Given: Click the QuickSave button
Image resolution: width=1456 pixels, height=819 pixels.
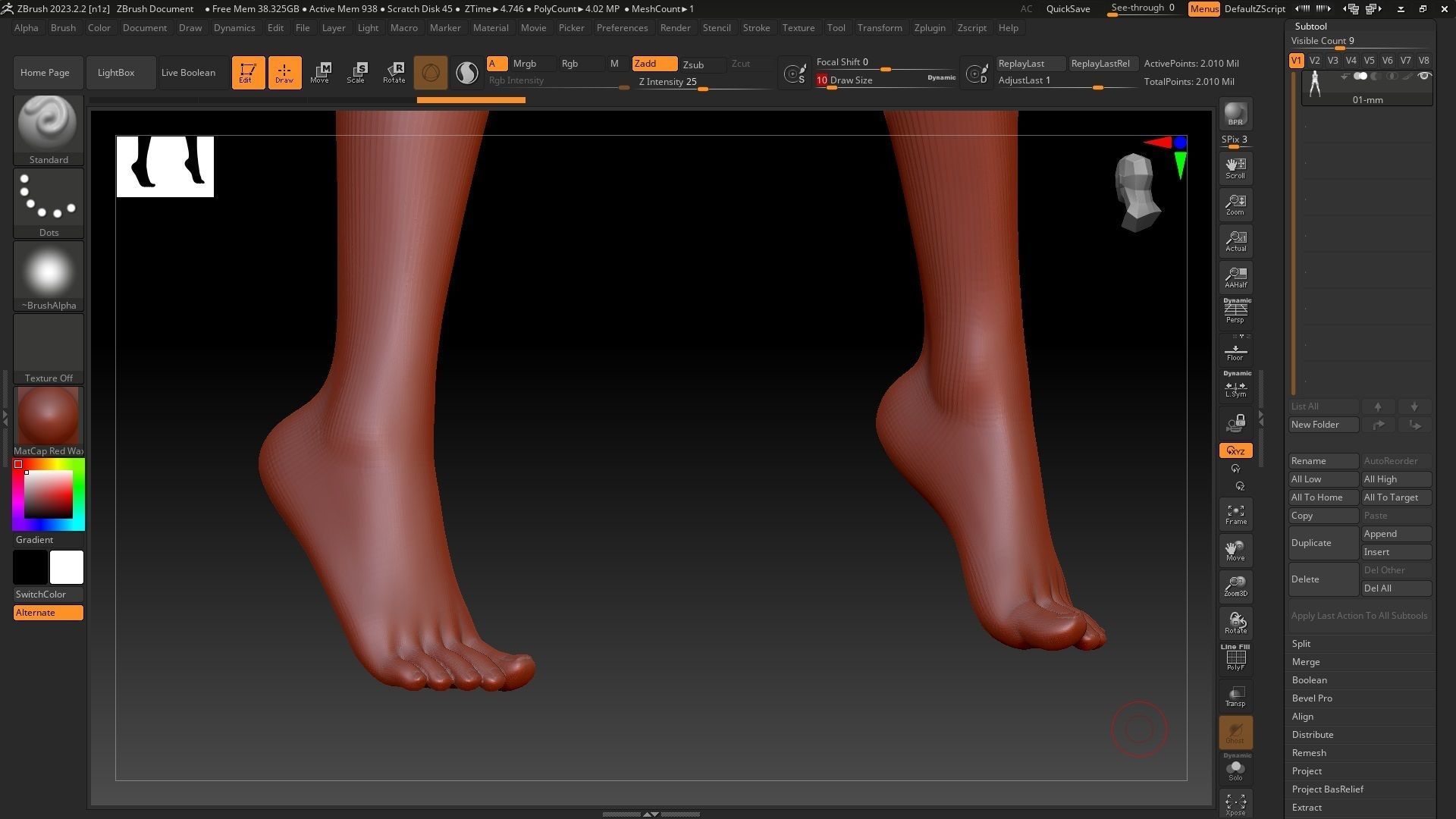Looking at the screenshot, I should coord(1068,9).
